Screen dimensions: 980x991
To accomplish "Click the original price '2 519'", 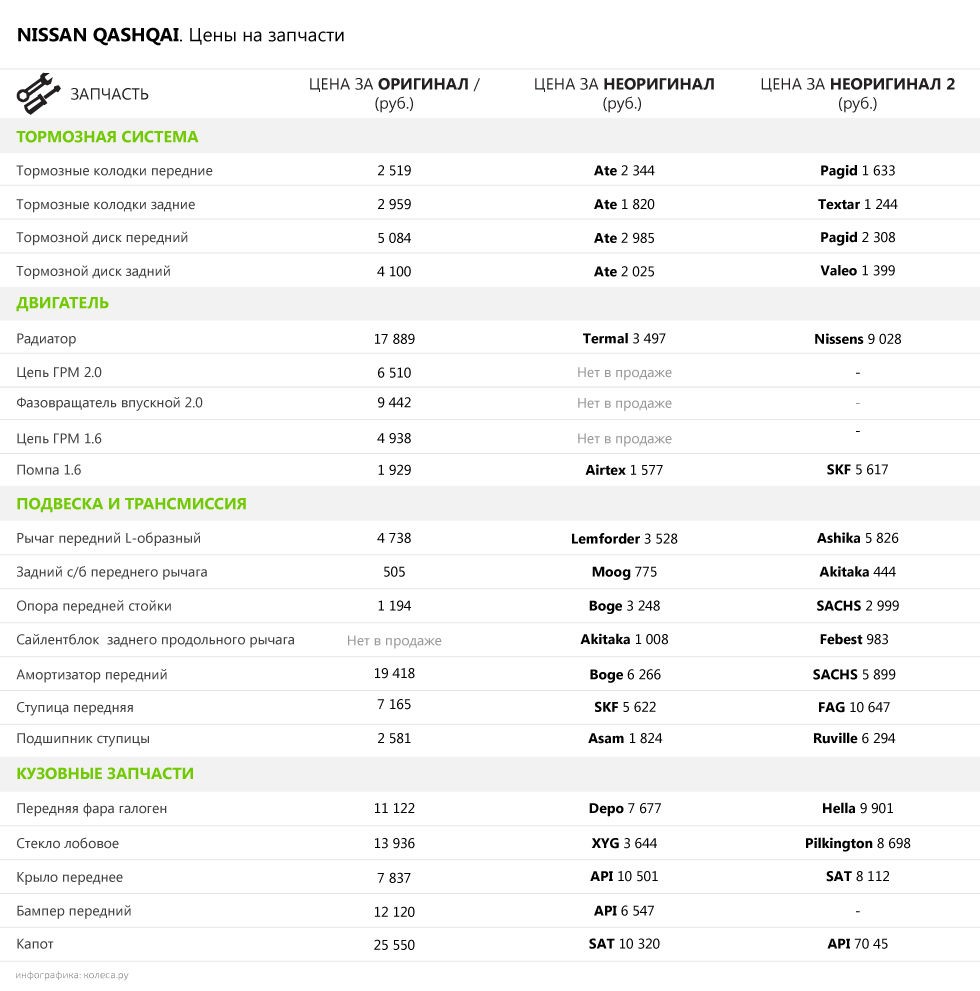I will pyautogui.click(x=394, y=171).
